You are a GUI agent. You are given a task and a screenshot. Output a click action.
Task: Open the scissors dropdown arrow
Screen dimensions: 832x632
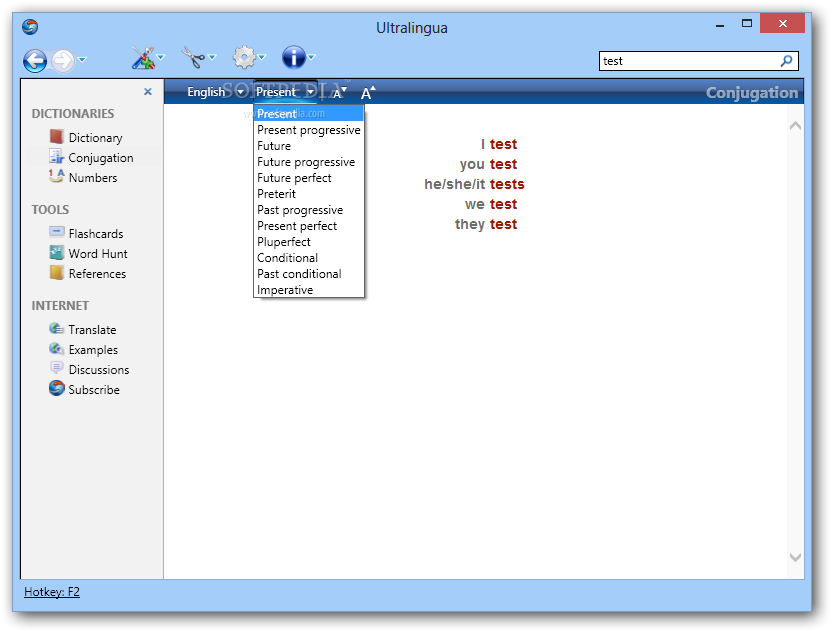tap(212, 57)
